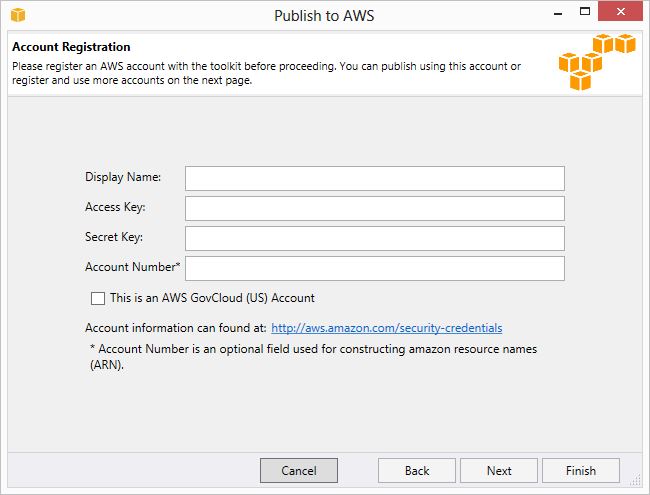The width and height of the screenshot is (650, 495).
Task: Minimize the Publish to AWS window
Action: (x=558, y=13)
